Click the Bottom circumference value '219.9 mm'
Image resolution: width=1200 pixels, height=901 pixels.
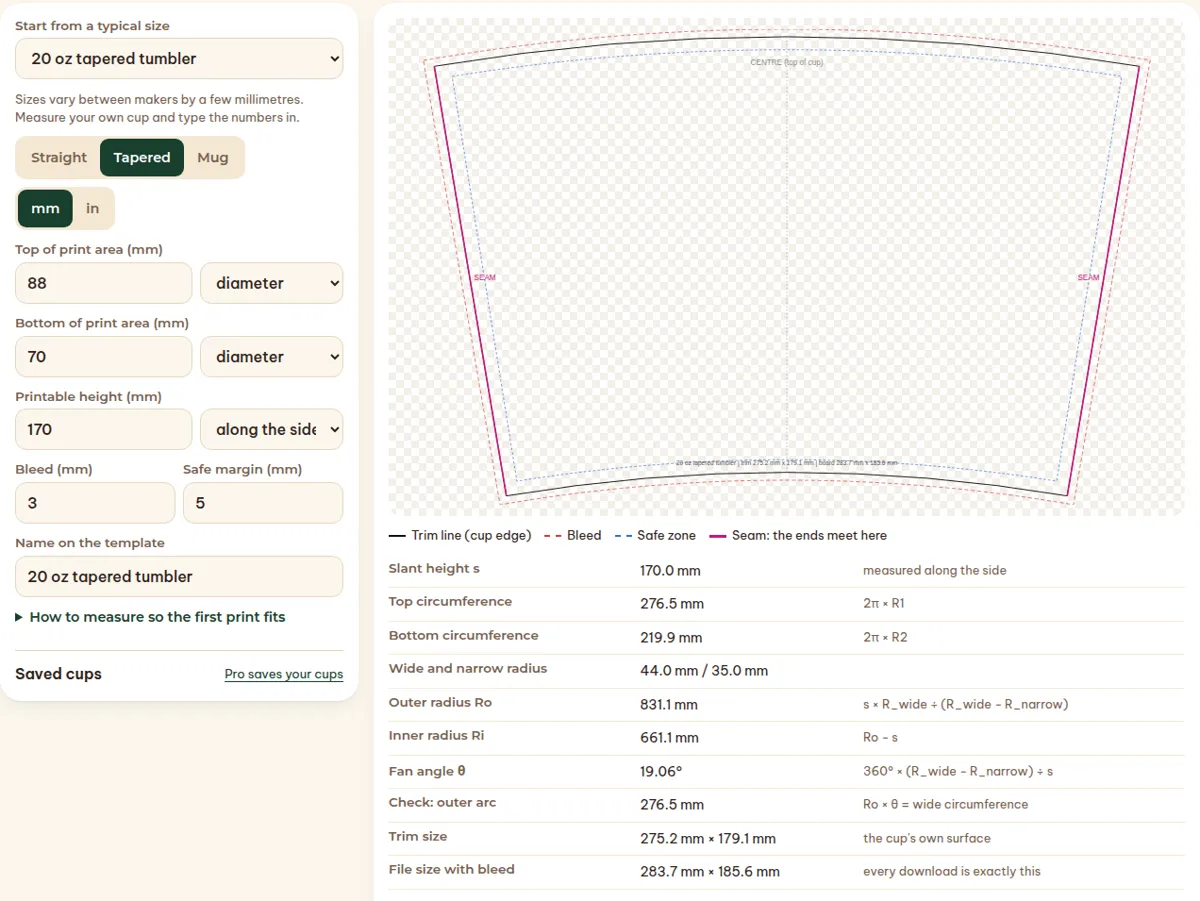(x=671, y=638)
